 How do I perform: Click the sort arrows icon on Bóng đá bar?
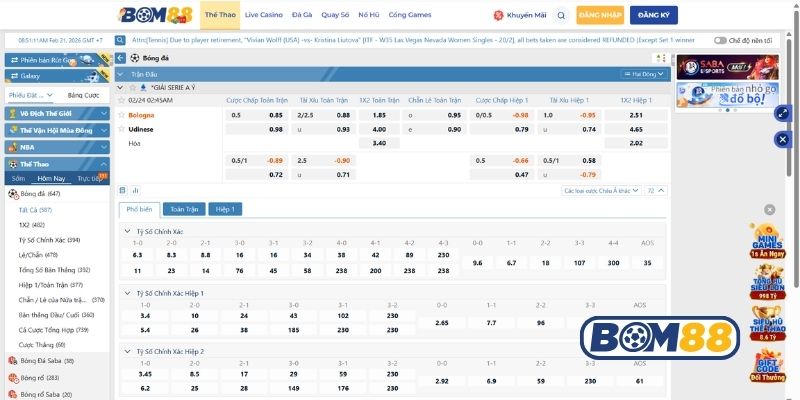tap(661, 58)
